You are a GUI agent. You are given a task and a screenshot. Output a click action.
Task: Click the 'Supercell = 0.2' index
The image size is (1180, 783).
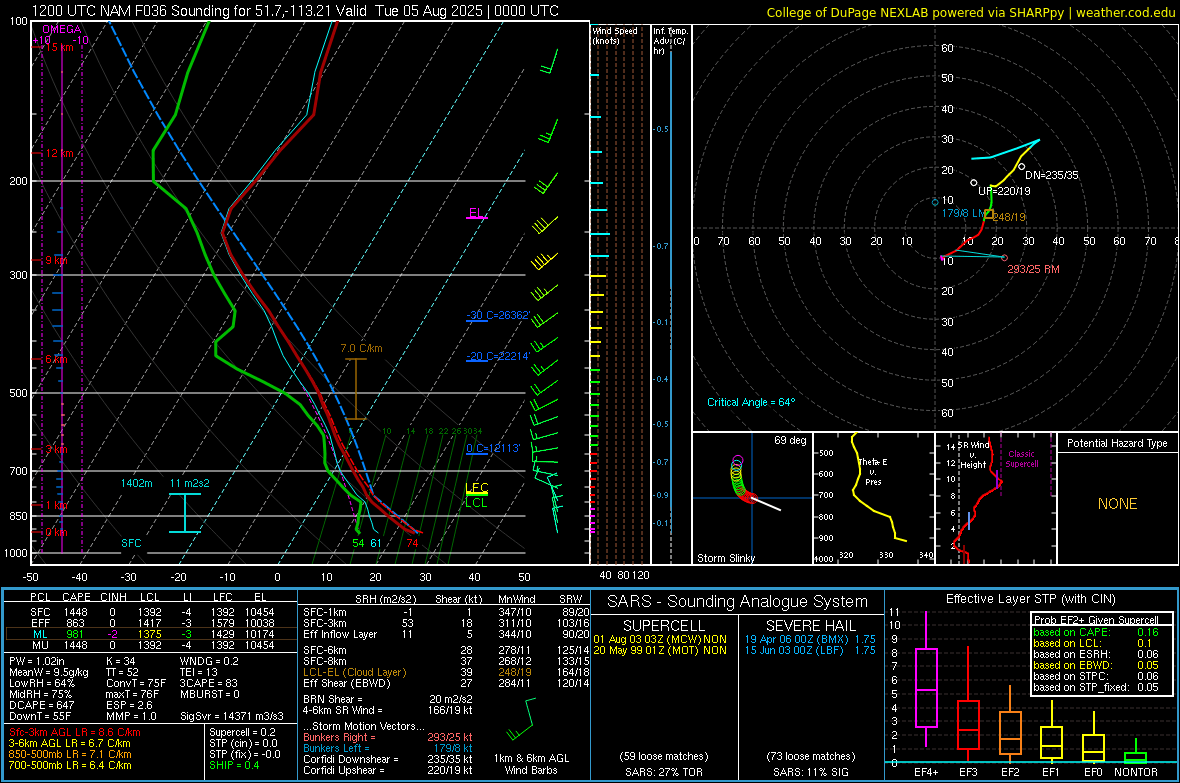(x=242, y=732)
